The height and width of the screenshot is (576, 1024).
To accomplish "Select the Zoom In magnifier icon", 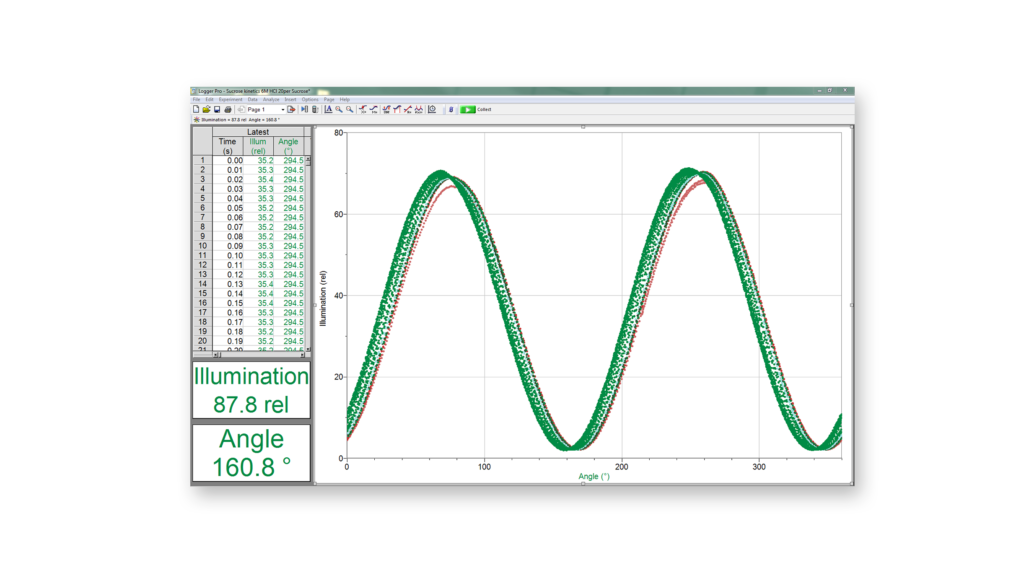I will tap(339, 109).
